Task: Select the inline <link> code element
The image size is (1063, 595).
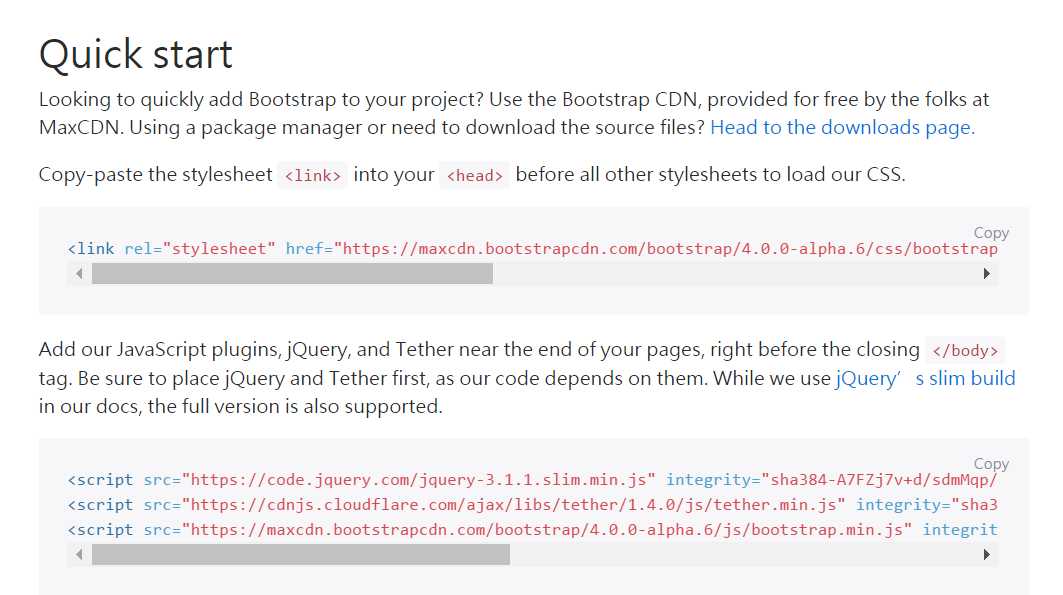Action: (313, 174)
